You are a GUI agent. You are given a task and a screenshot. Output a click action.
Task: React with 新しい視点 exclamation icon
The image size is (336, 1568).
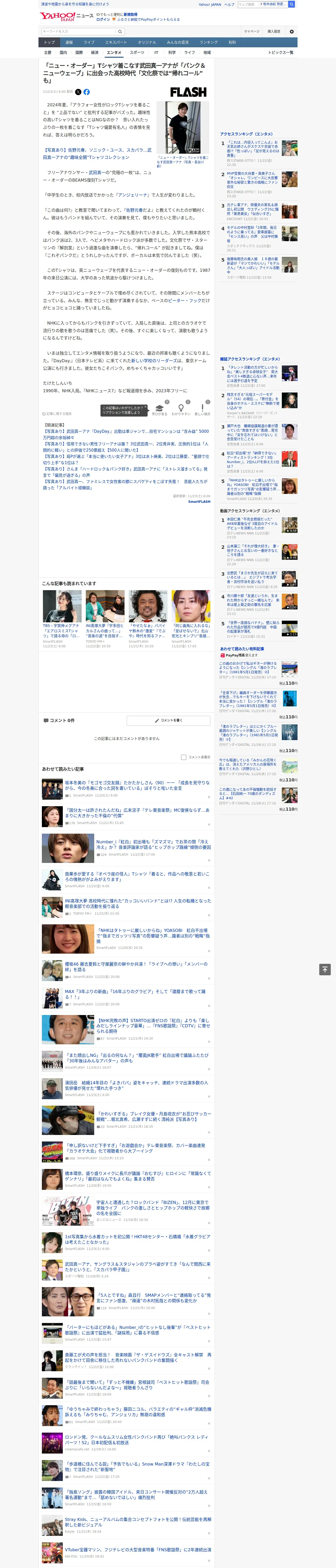(203, 408)
